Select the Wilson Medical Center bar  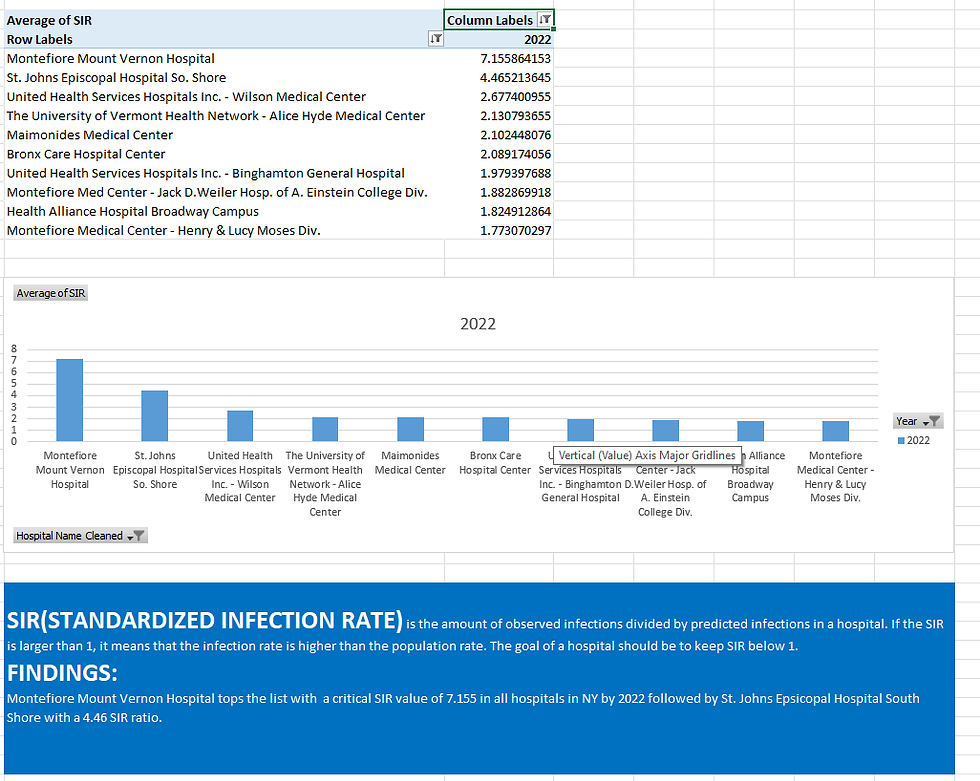[x=240, y=426]
